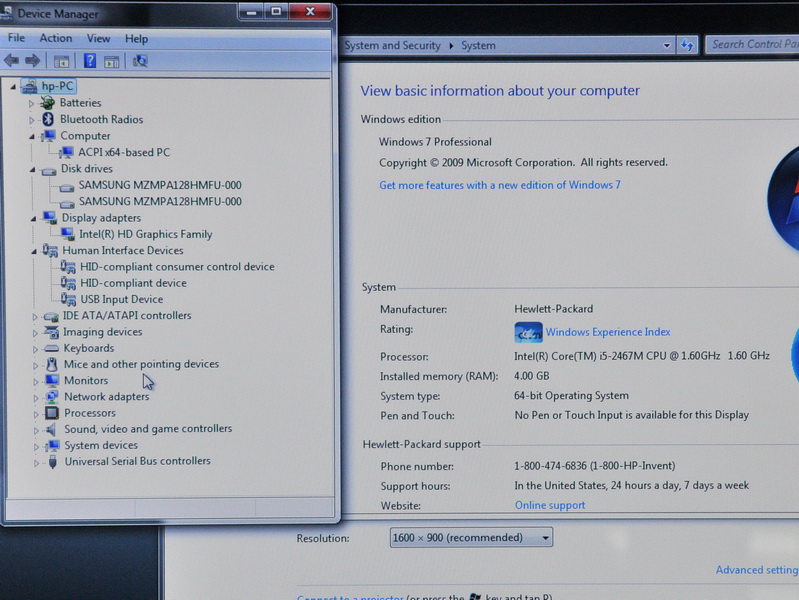Expand the System devices category
The image size is (799, 600).
36,447
